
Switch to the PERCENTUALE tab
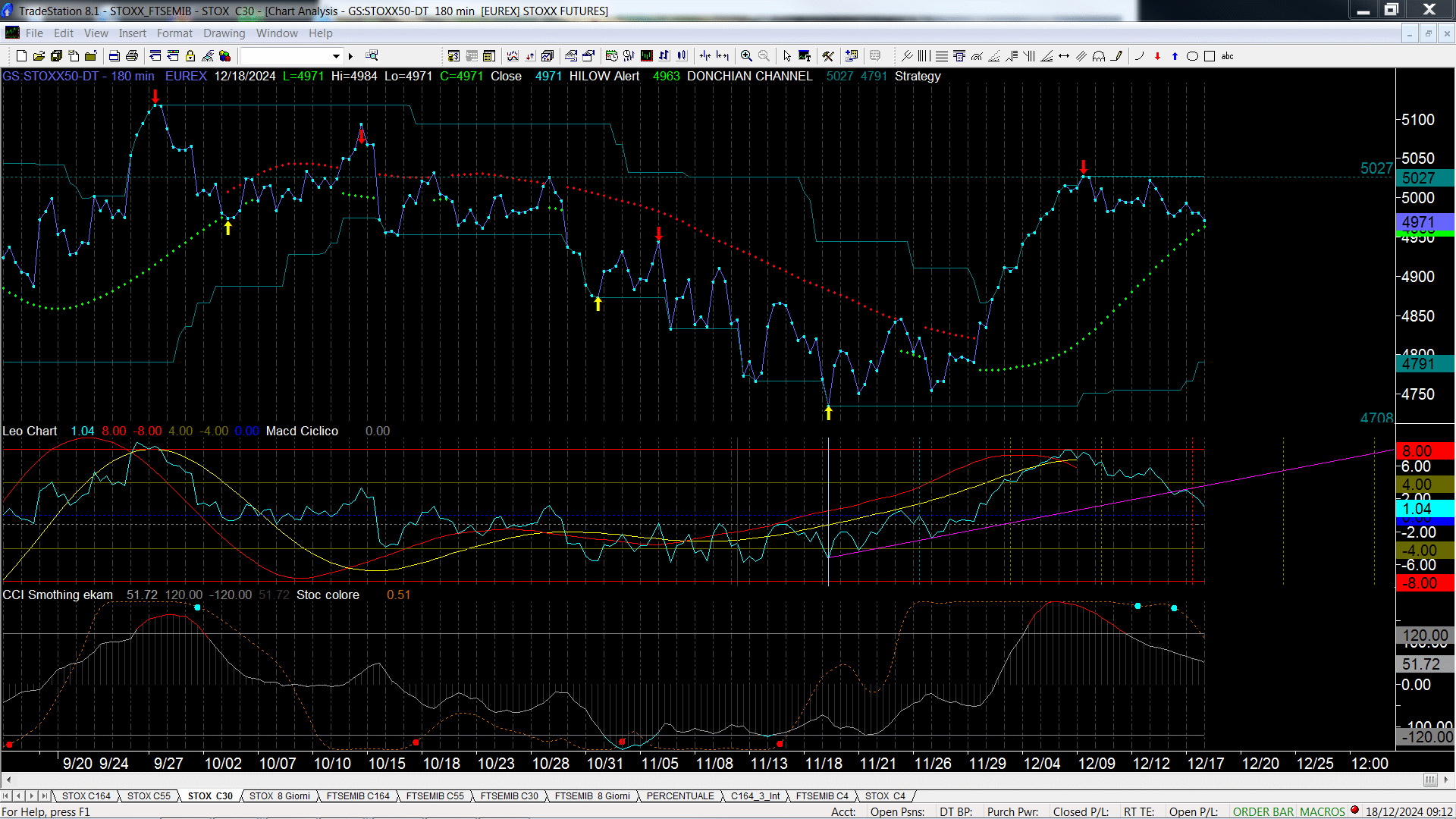point(680,796)
